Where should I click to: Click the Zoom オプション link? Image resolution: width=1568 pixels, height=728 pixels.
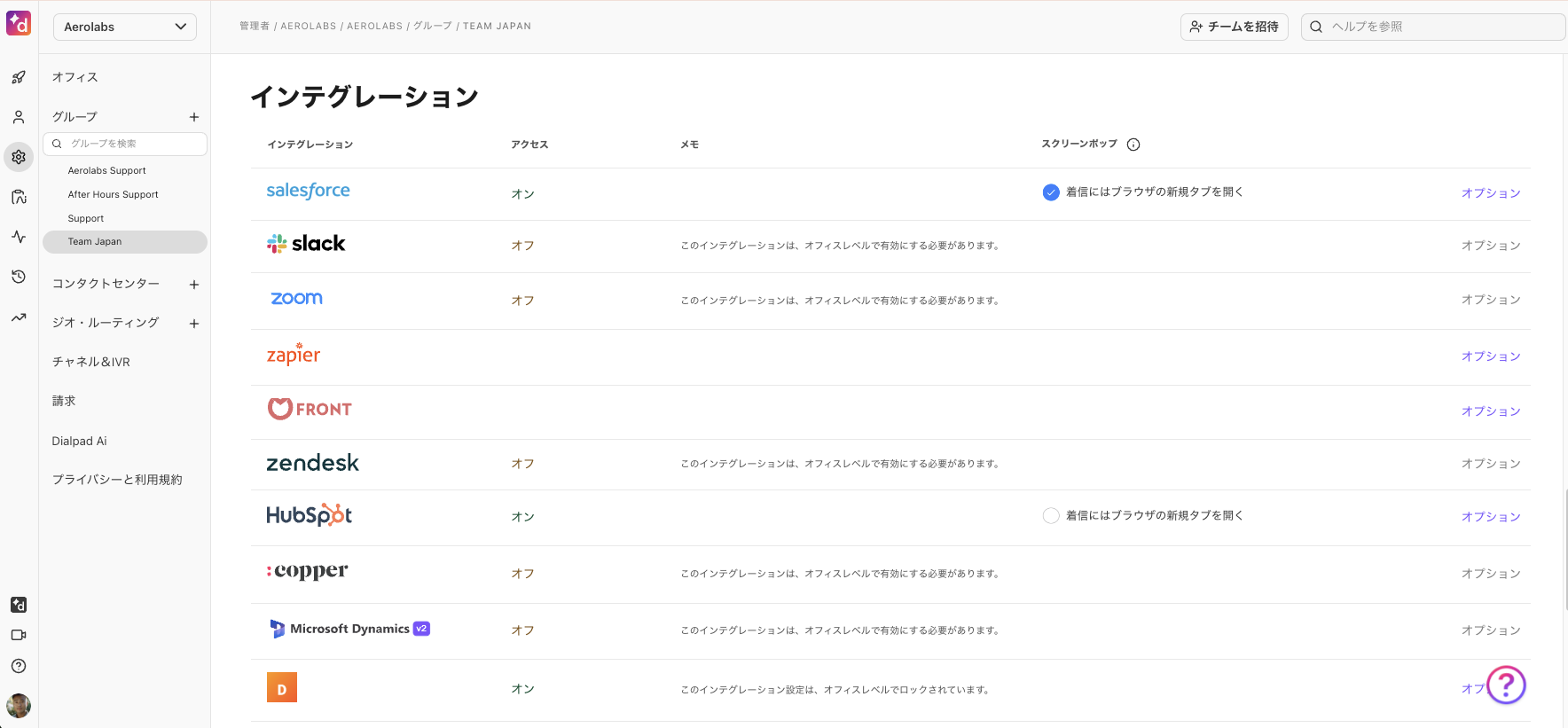click(x=1491, y=300)
